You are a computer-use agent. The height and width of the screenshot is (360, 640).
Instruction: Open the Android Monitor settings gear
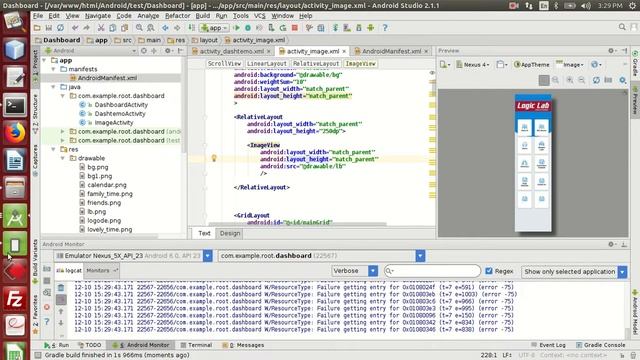(x=611, y=244)
